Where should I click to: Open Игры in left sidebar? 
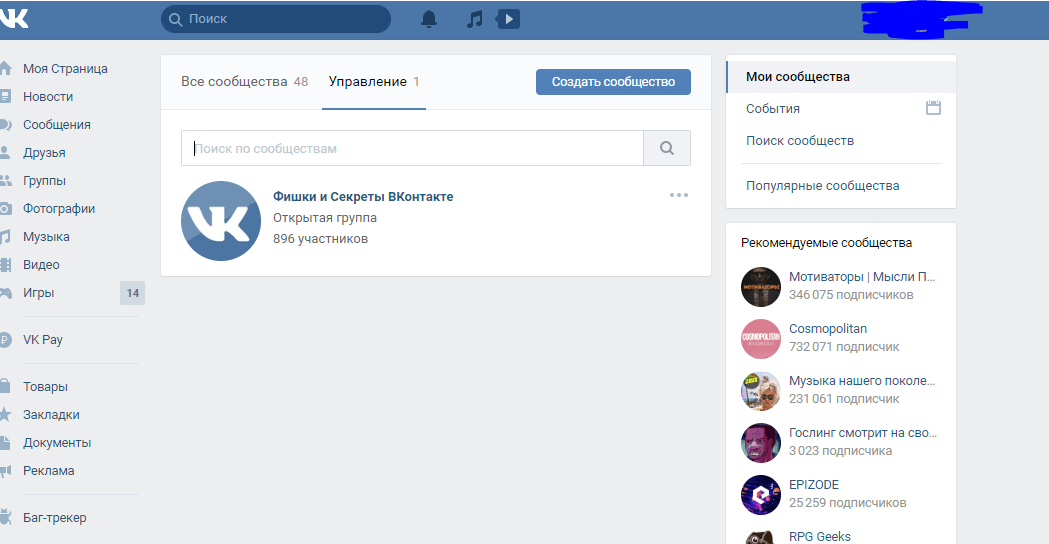[39, 293]
